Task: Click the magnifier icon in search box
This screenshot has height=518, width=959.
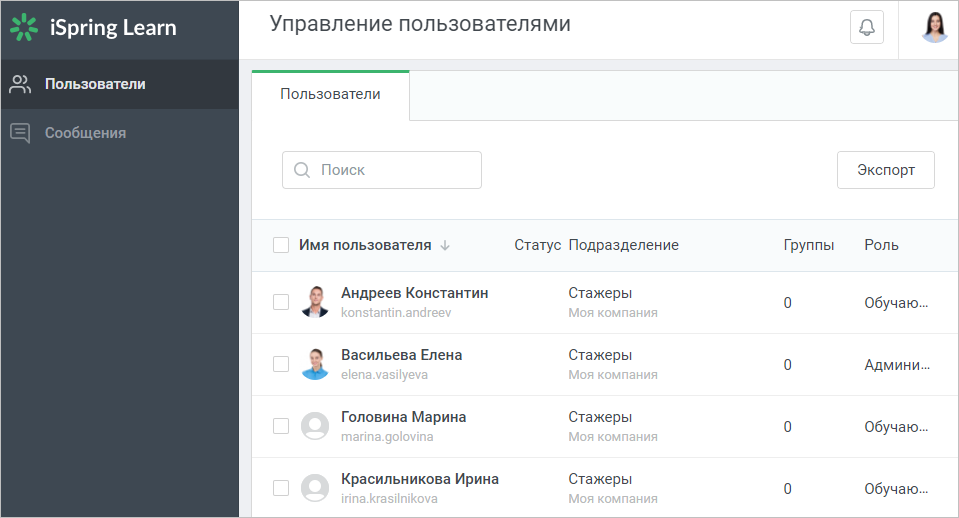Action: click(302, 170)
